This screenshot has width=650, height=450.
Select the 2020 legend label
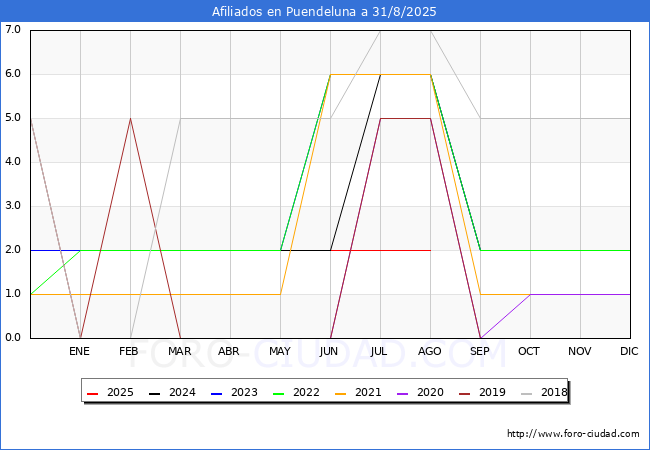click(x=430, y=392)
